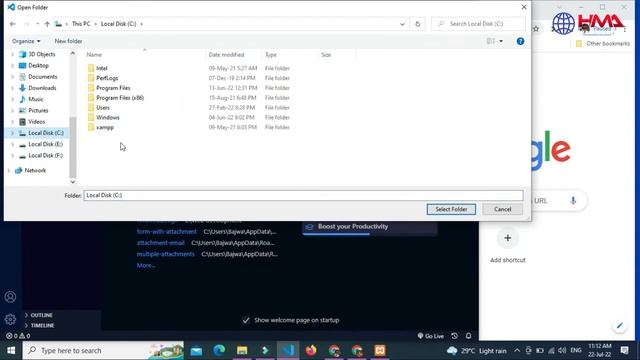Click the More... link in VS Code
Viewport: 640px width, 360px height.
click(x=146, y=265)
